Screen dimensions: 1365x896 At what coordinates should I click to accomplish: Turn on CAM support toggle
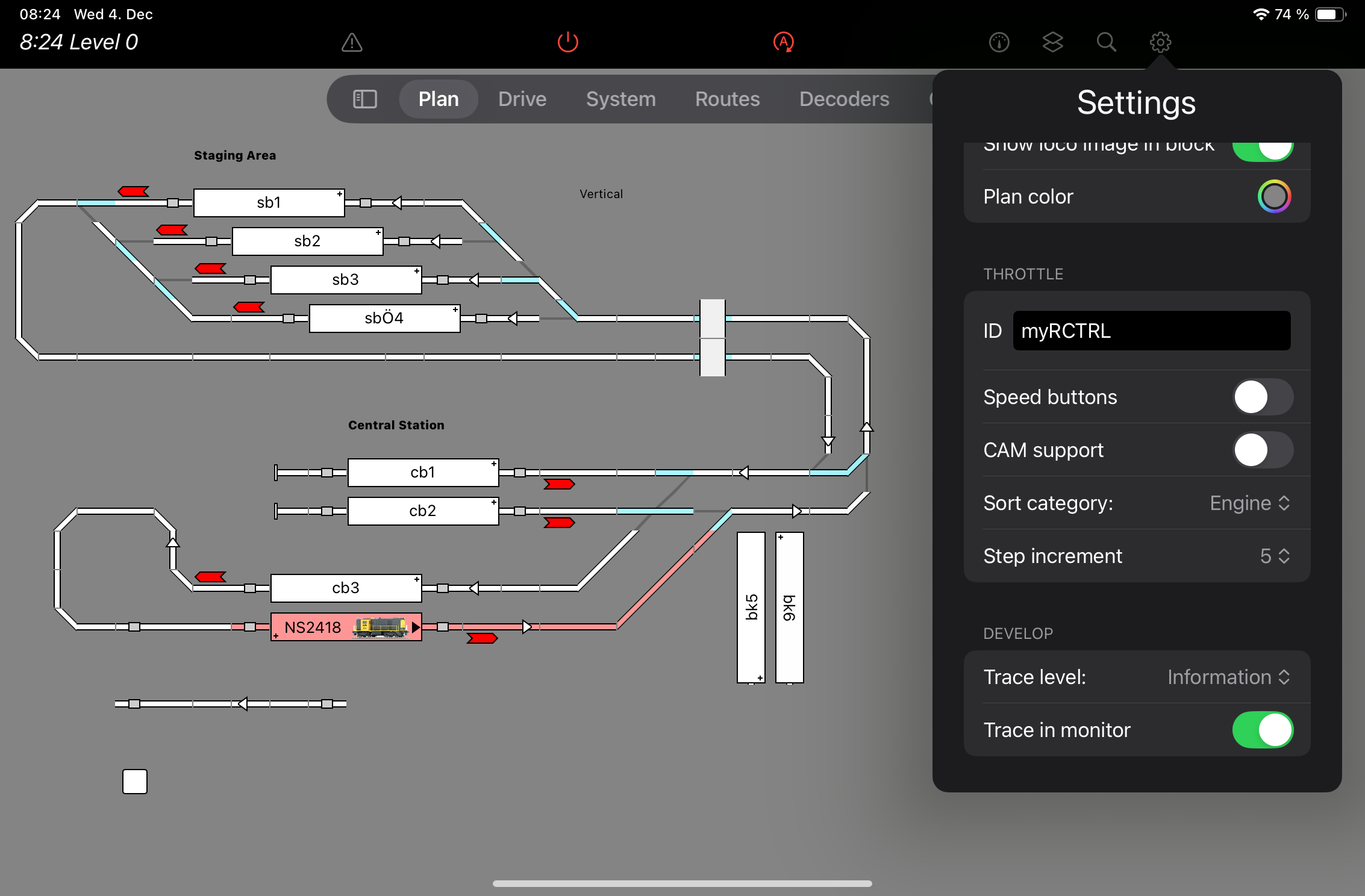point(1262,450)
